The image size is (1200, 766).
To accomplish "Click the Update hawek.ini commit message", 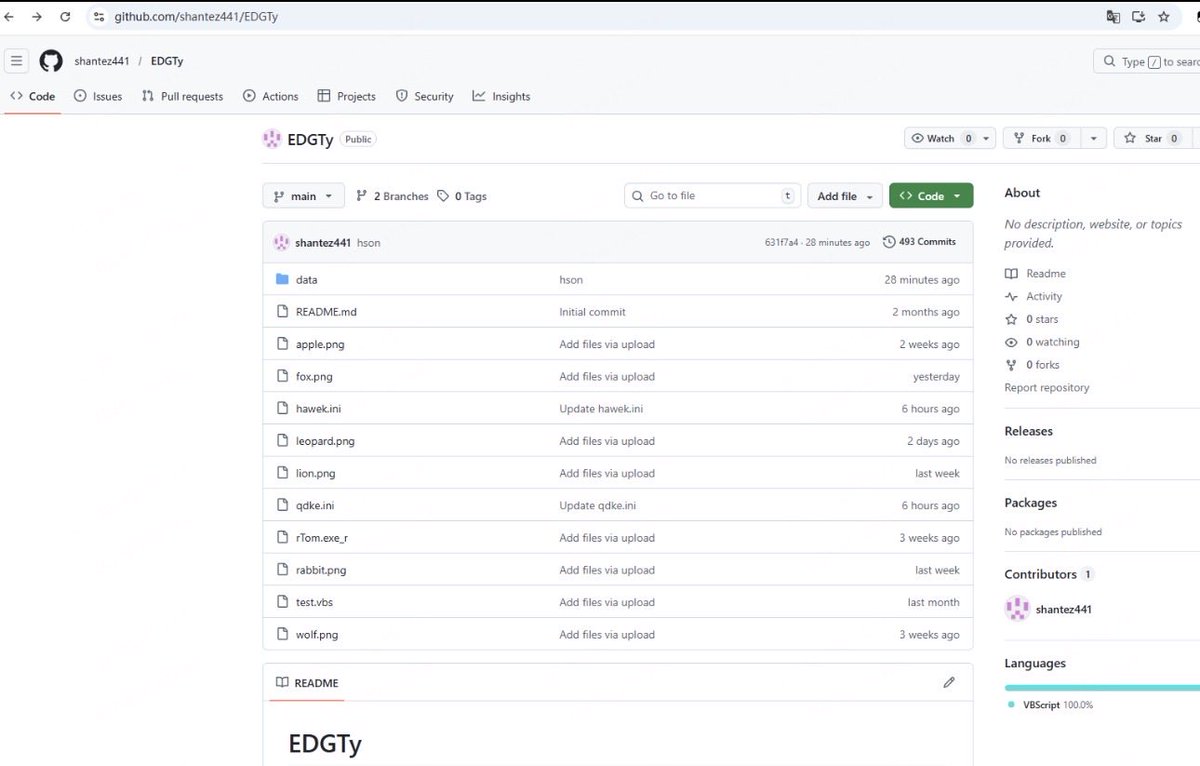I will click(601, 409).
